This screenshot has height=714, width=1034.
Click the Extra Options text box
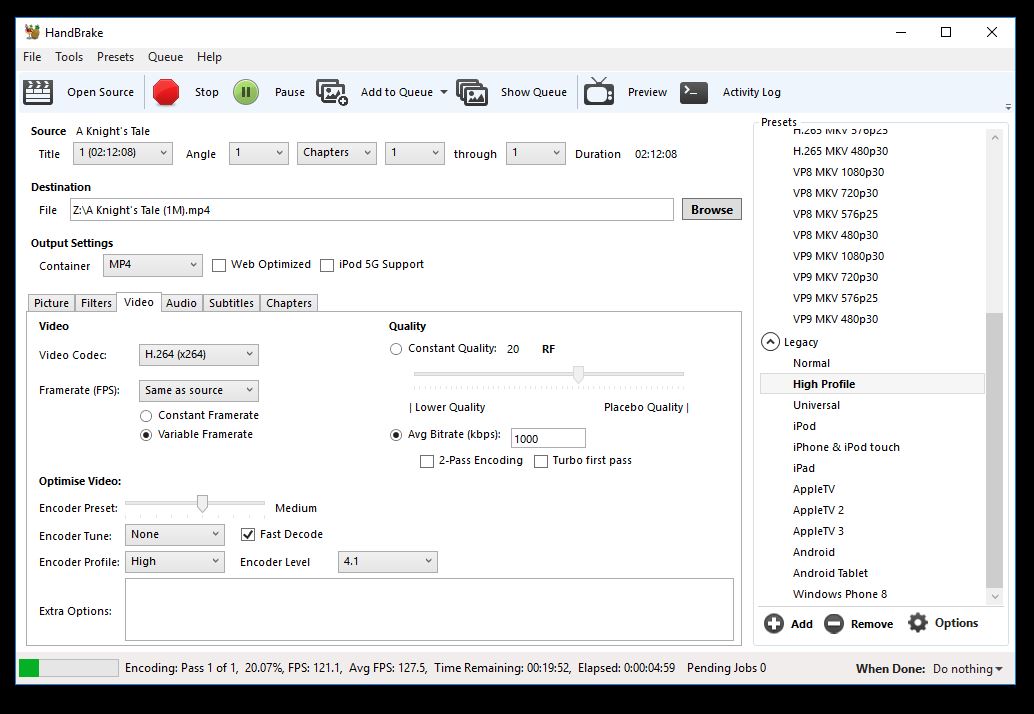pyautogui.click(x=429, y=610)
